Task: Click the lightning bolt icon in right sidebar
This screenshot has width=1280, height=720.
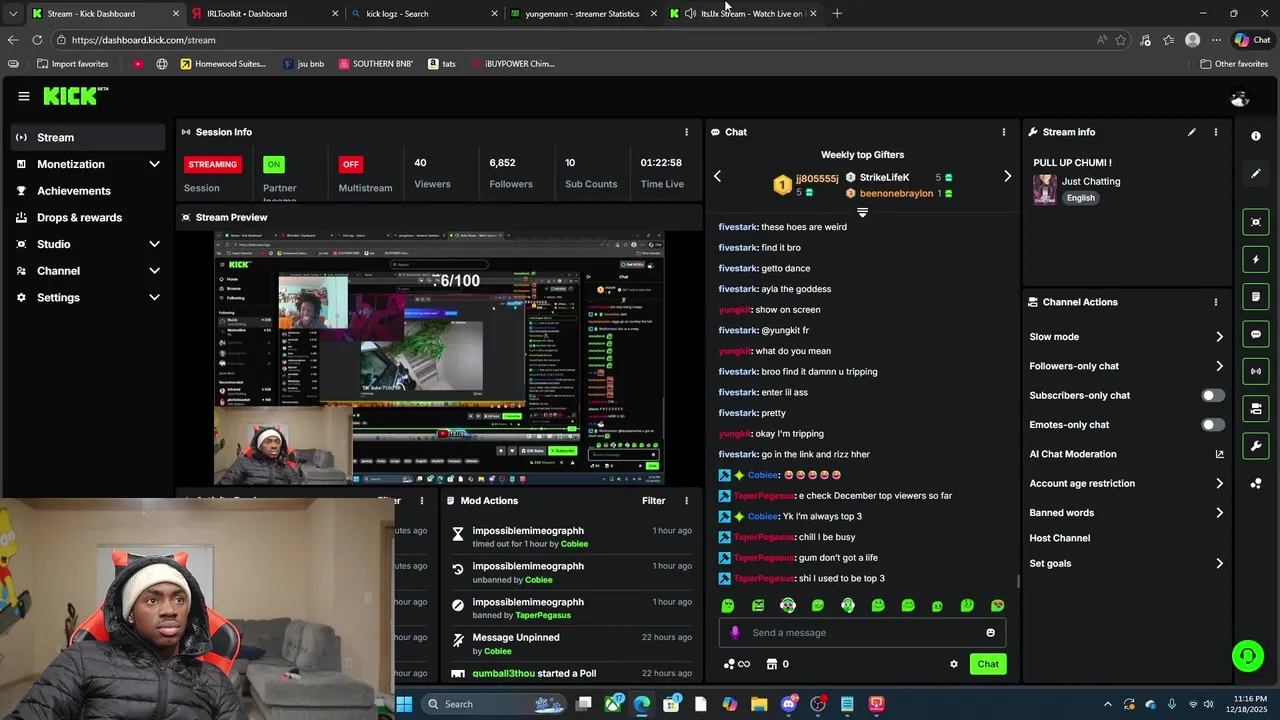Action: [x=1256, y=260]
